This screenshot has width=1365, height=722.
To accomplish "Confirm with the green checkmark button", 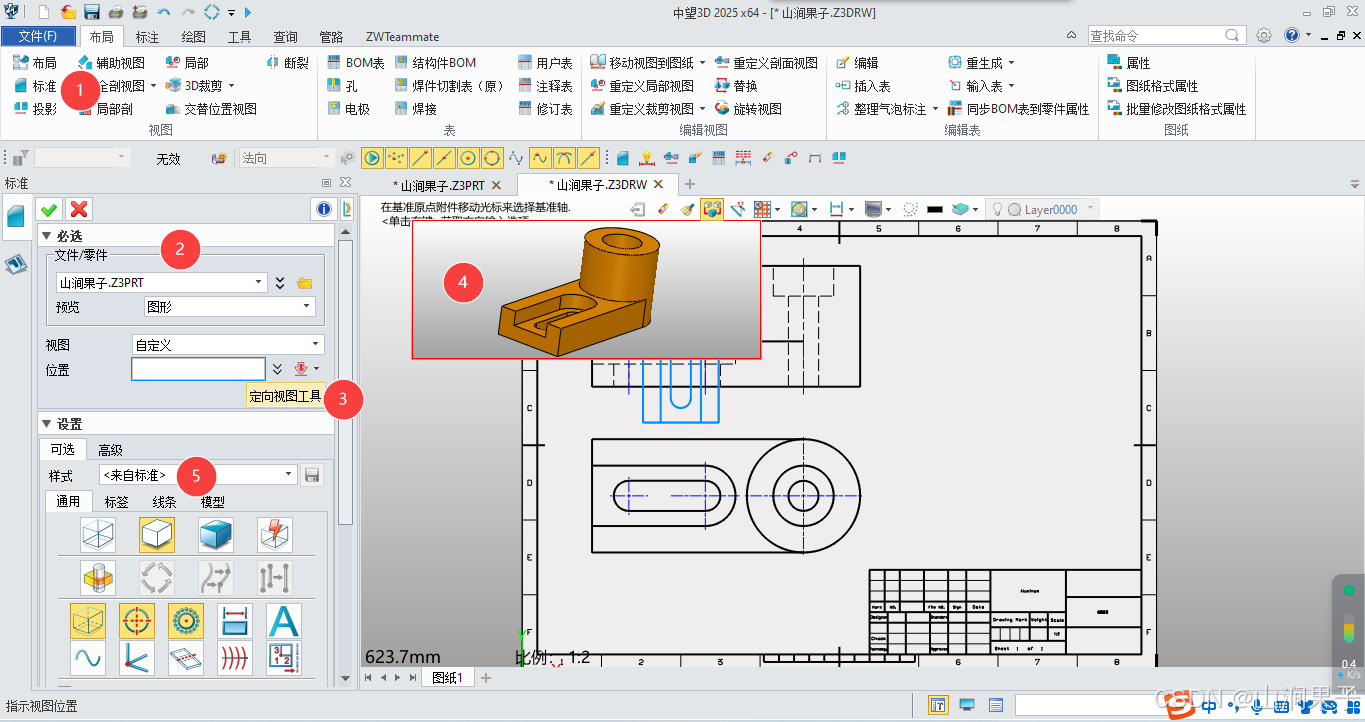I will [48, 209].
